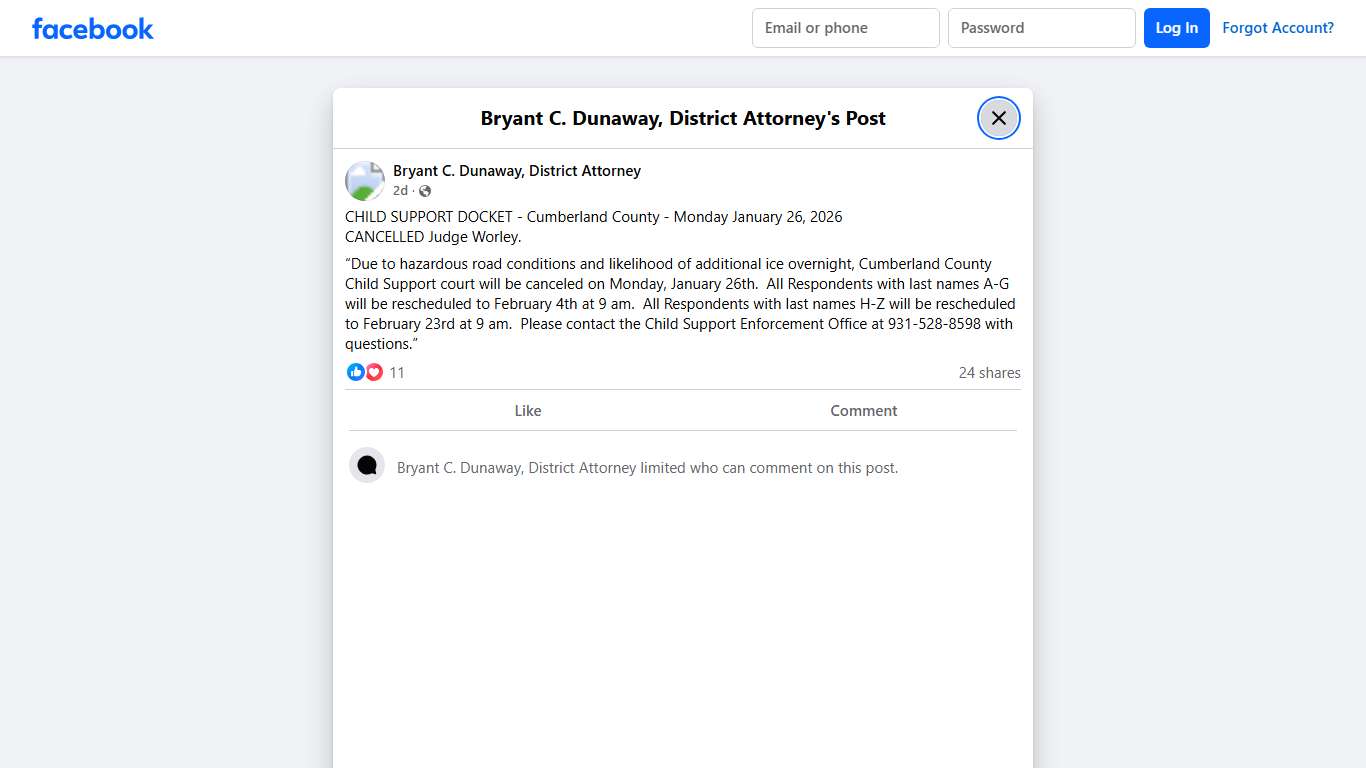Dismiss the post dialog with the X
Screen dimensions: 1366x768
point(998,118)
